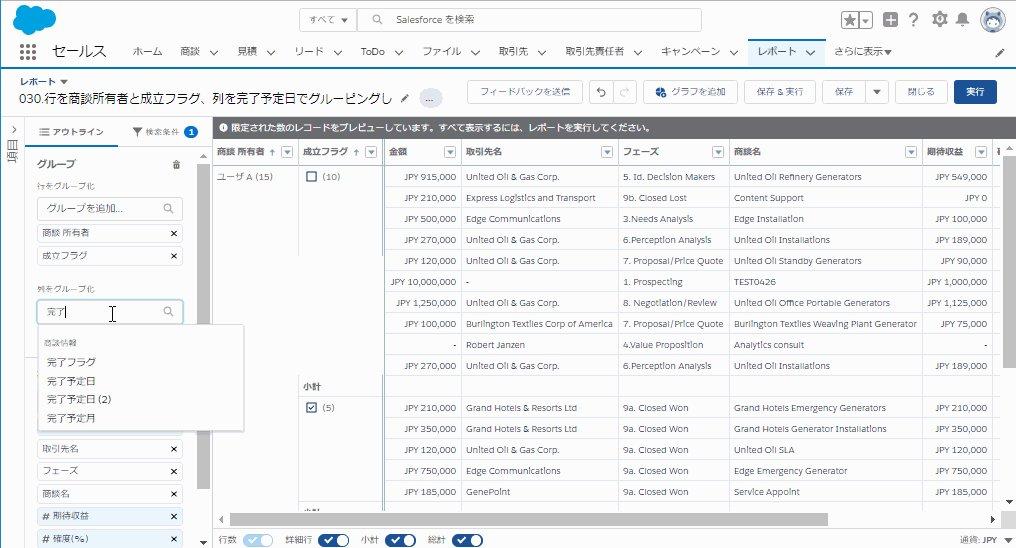Image resolution: width=1016 pixels, height=548 pixels.
Task: Click the search icon in グループを追加 field
Action: coord(168,209)
